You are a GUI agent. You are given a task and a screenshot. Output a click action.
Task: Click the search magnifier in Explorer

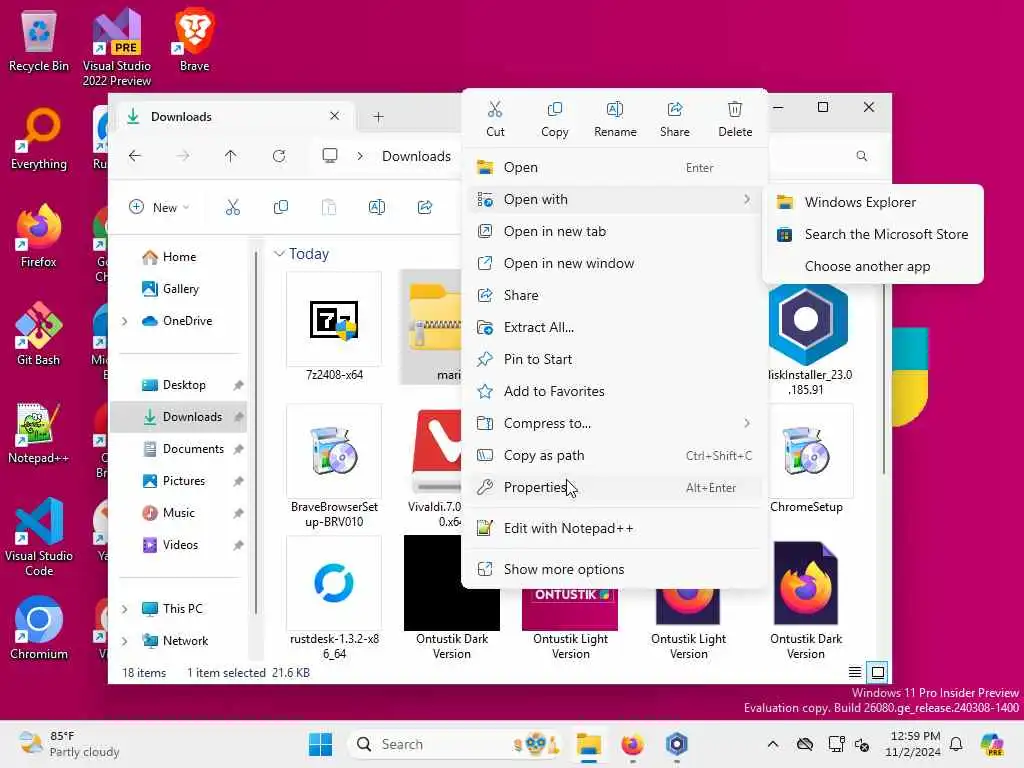[x=862, y=156]
